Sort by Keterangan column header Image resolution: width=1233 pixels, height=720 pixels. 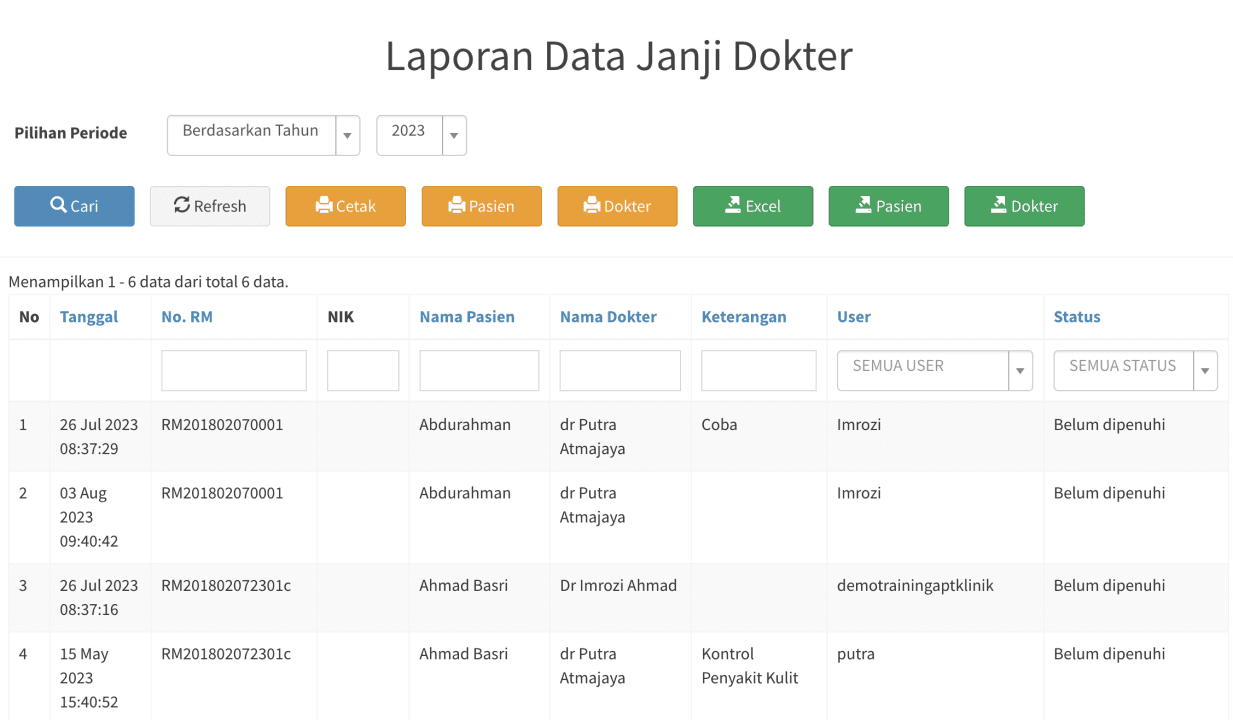[744, 317]
